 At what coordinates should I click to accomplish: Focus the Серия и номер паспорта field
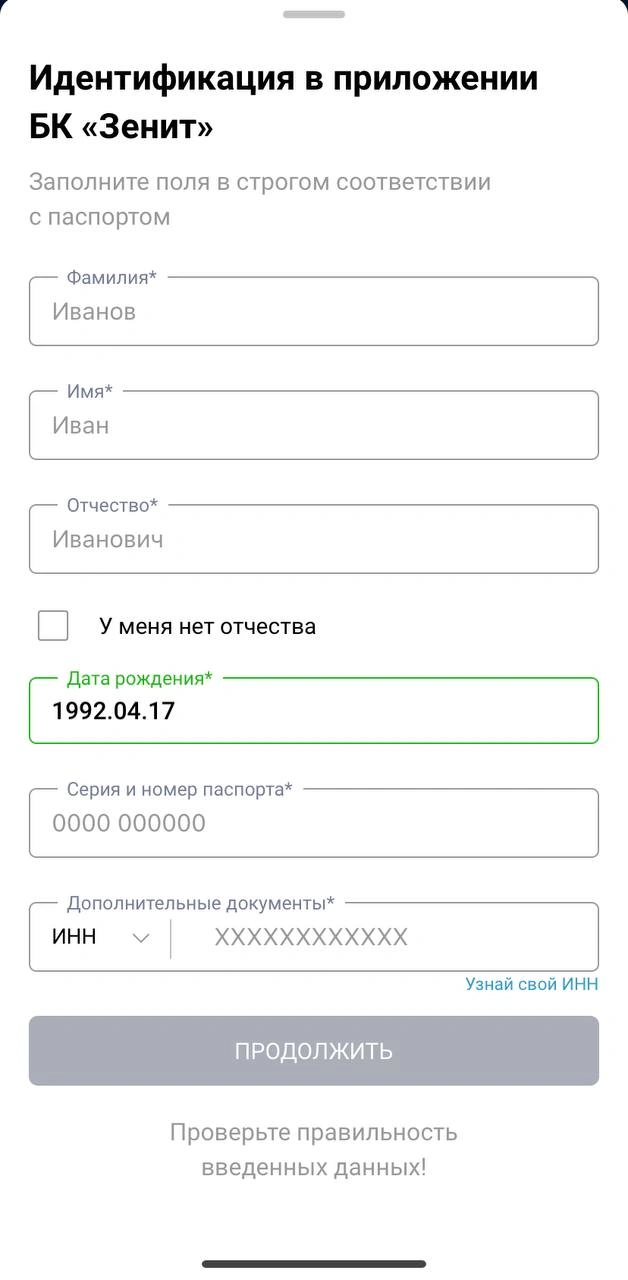[x=314, y=823]
